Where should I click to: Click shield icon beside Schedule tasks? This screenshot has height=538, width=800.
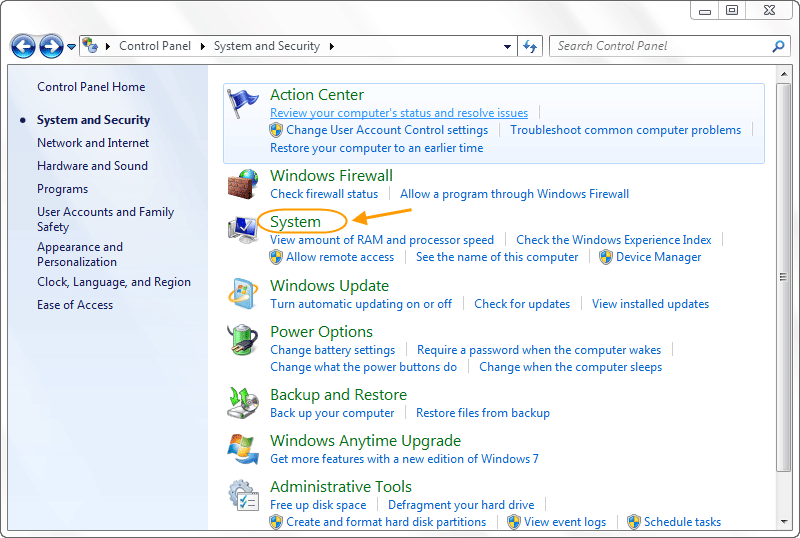[634, 522]
